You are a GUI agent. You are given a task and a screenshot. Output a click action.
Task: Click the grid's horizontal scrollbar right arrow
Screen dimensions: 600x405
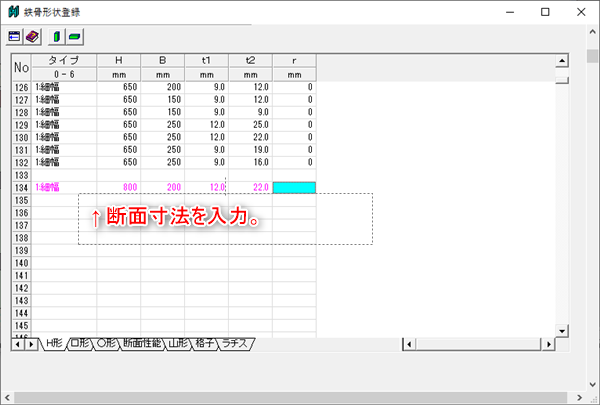tap(548, 344)
